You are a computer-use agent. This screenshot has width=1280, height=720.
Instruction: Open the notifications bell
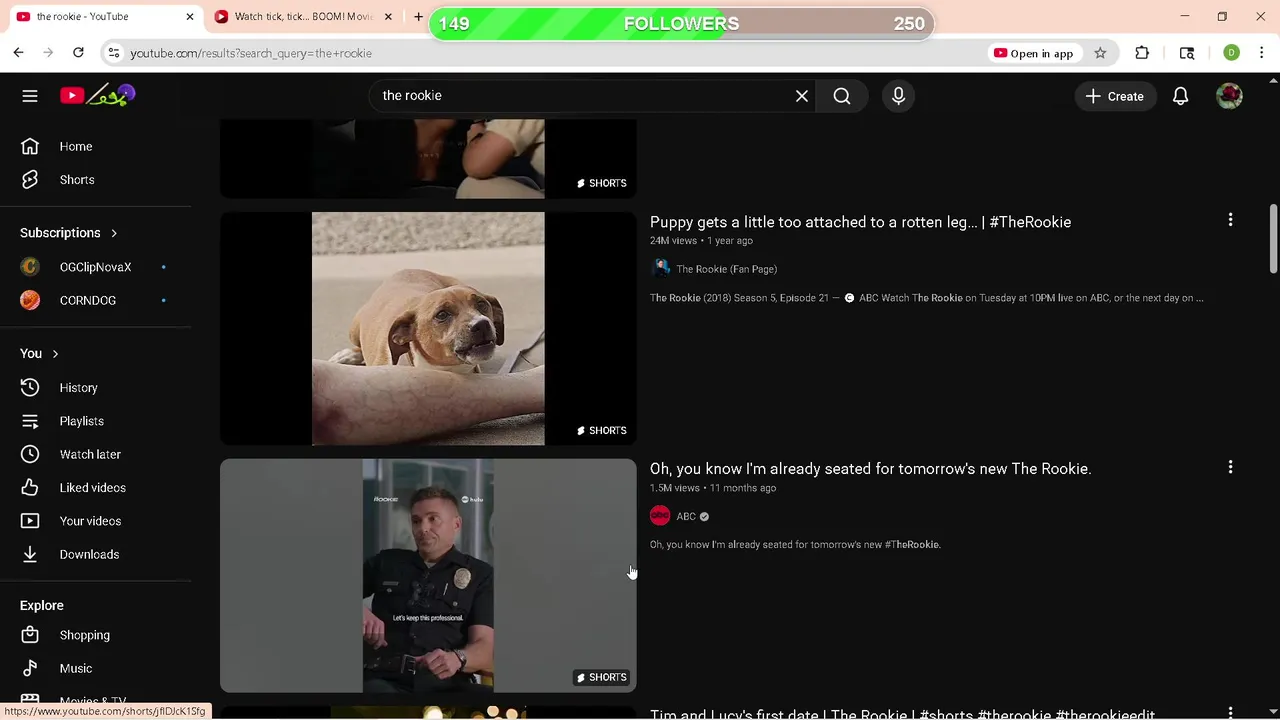(x=1181, y=96)
